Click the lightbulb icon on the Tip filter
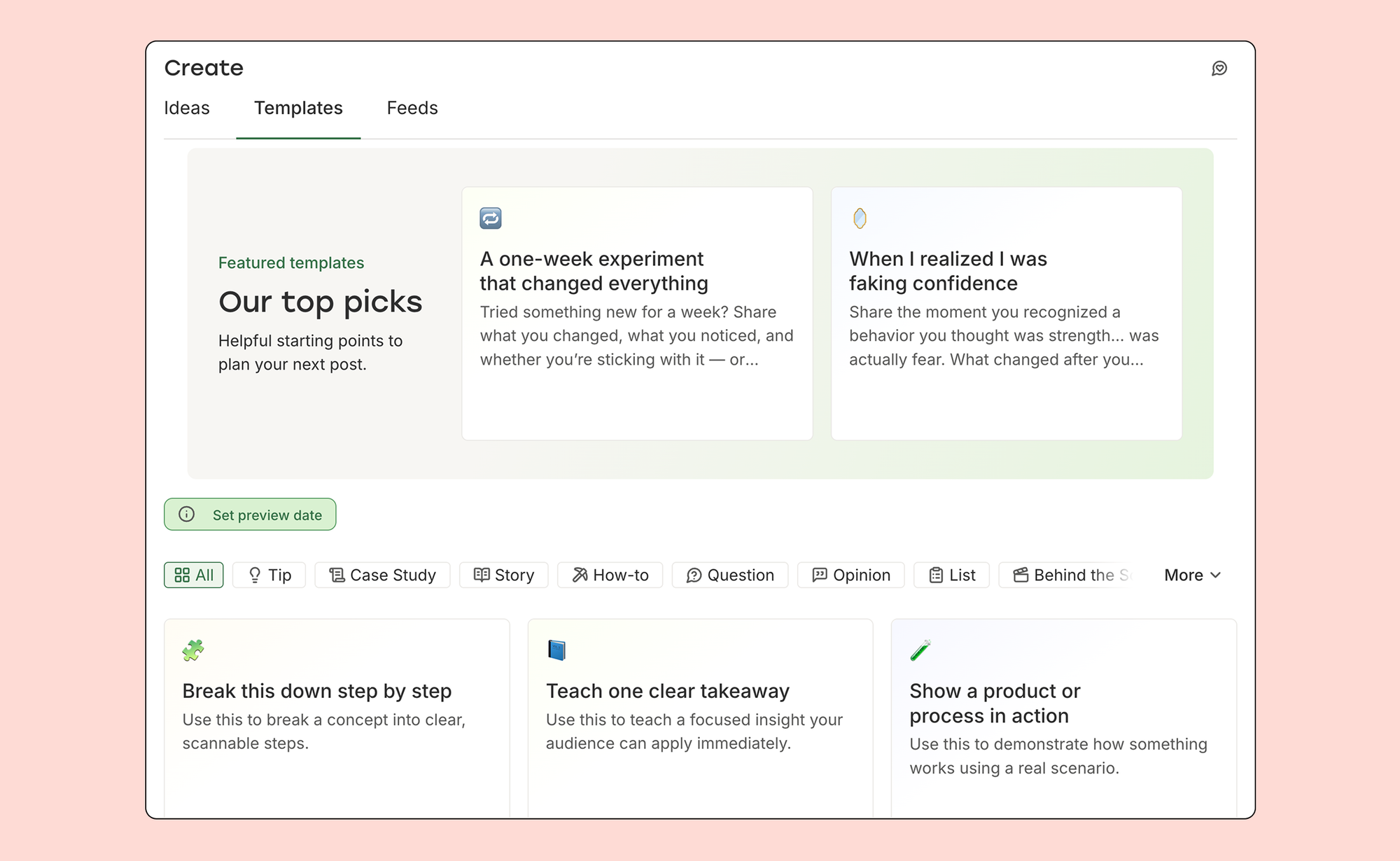The width and height of the screenshot is (1400, 861). tap(254, 575)
